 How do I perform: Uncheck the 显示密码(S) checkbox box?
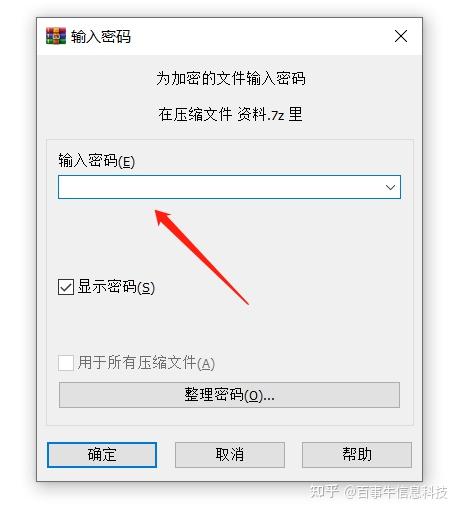coord(66,287)
